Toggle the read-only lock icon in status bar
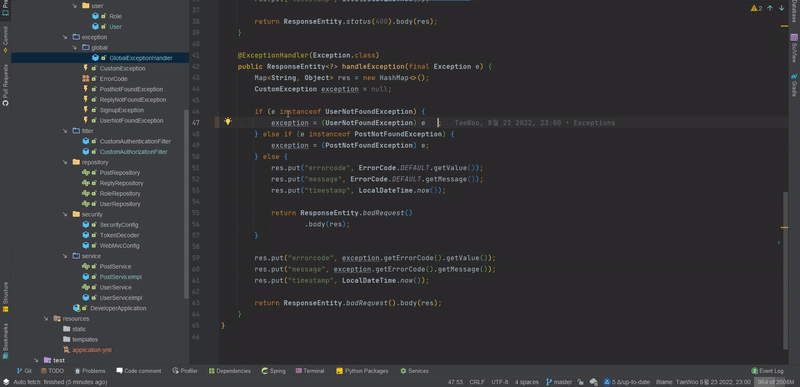The width and height of the screenshot is (800, 387). click(x=581, y=382)
